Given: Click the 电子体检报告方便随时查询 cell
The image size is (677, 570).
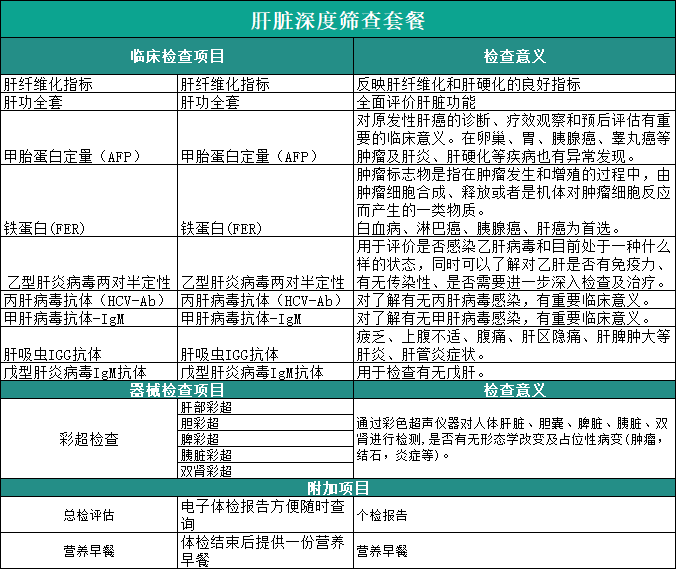Looking at the screenshot, I should pyautogui.click(x=265, y=515).
